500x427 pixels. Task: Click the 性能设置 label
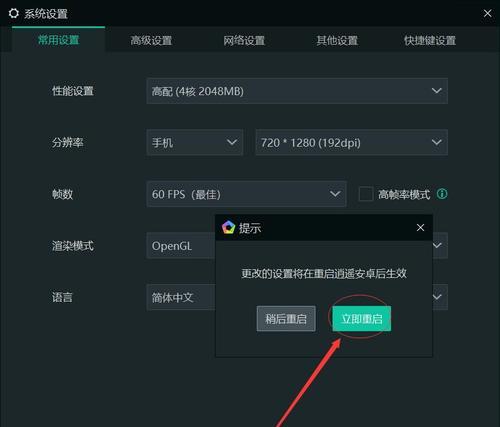click(73, 91)
